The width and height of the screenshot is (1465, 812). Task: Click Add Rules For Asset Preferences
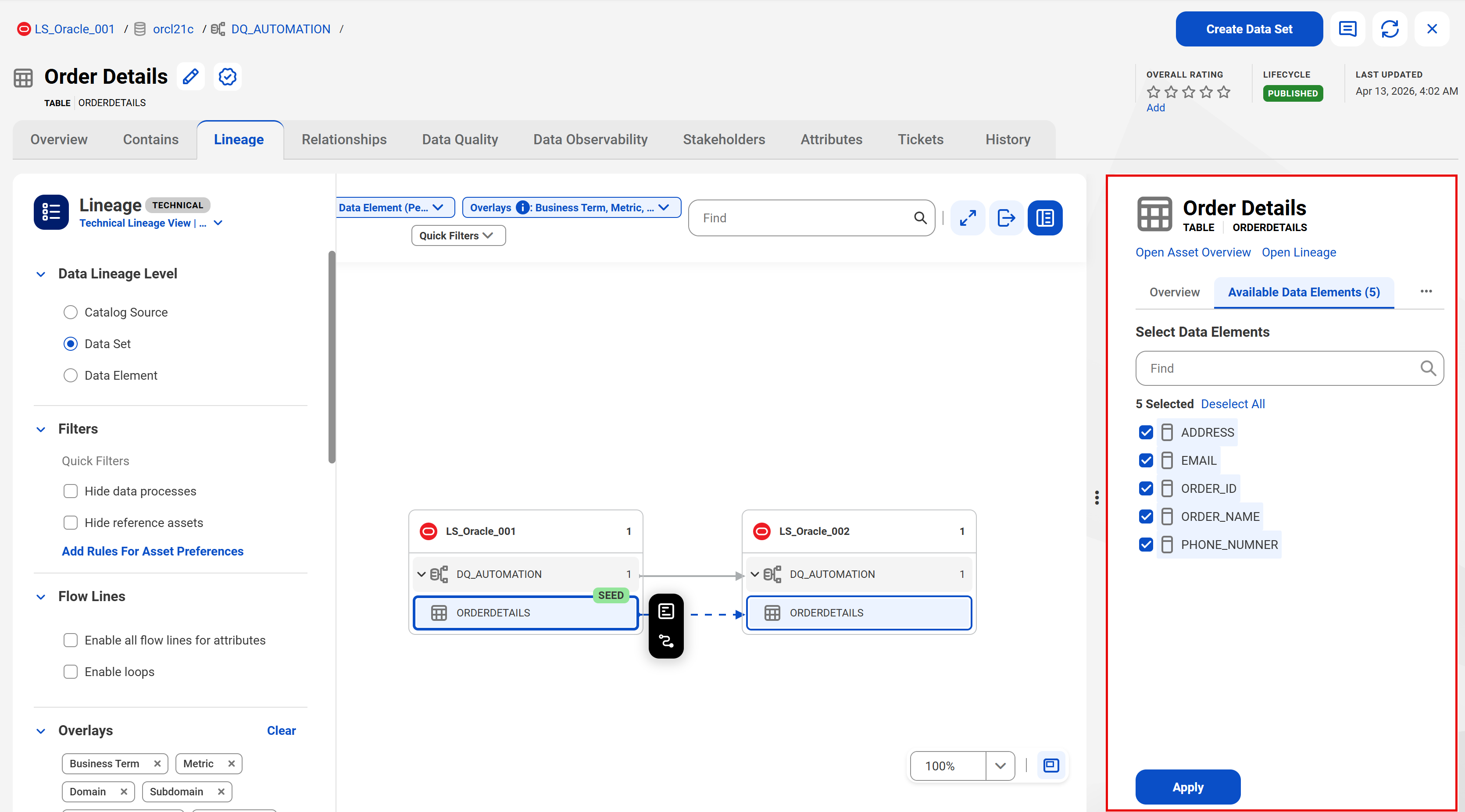pos(152,551)
